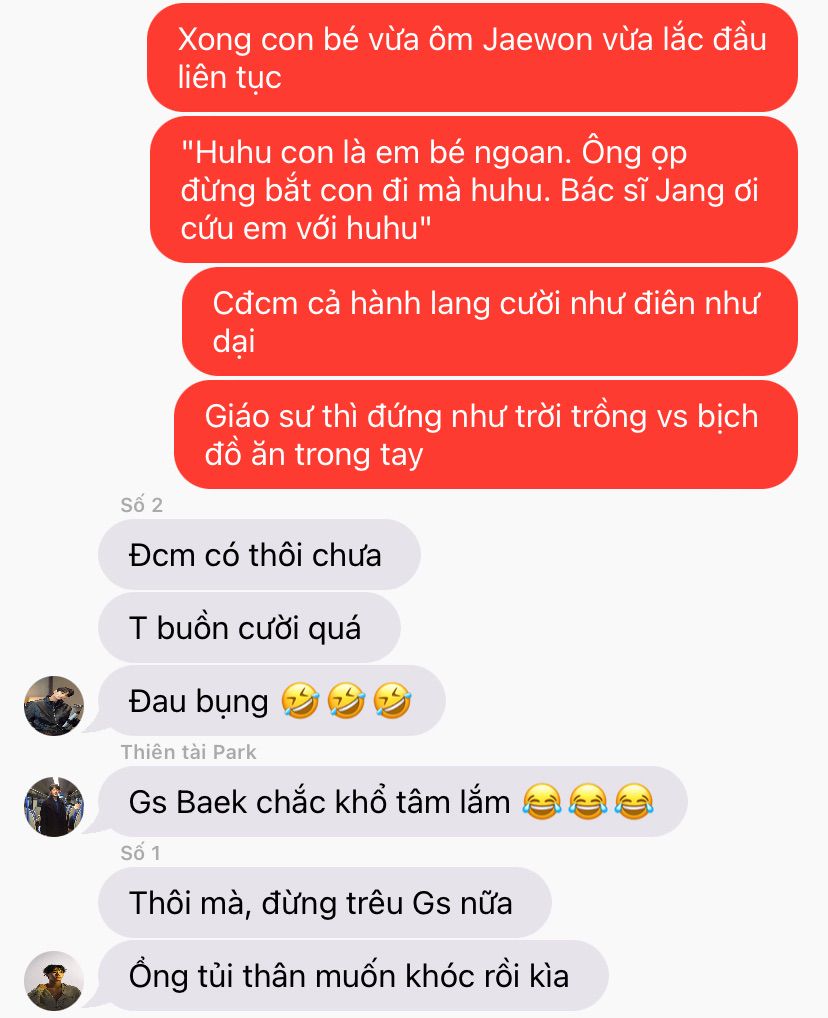Tap sender name label "Số 1"
The height and width of the screenshot is (1018, 828).
point(140,853)
